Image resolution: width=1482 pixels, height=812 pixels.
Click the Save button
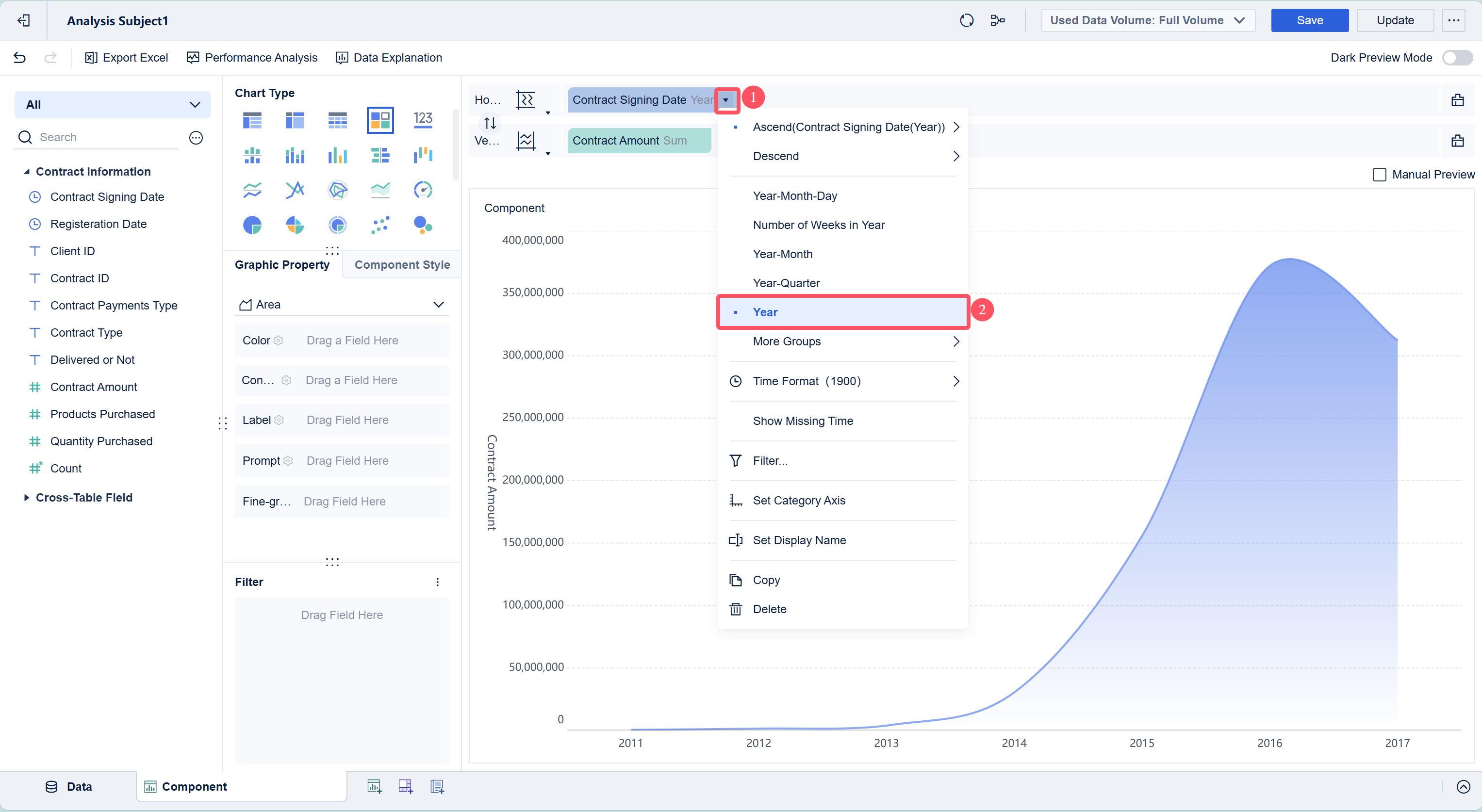pos(1309,21)
